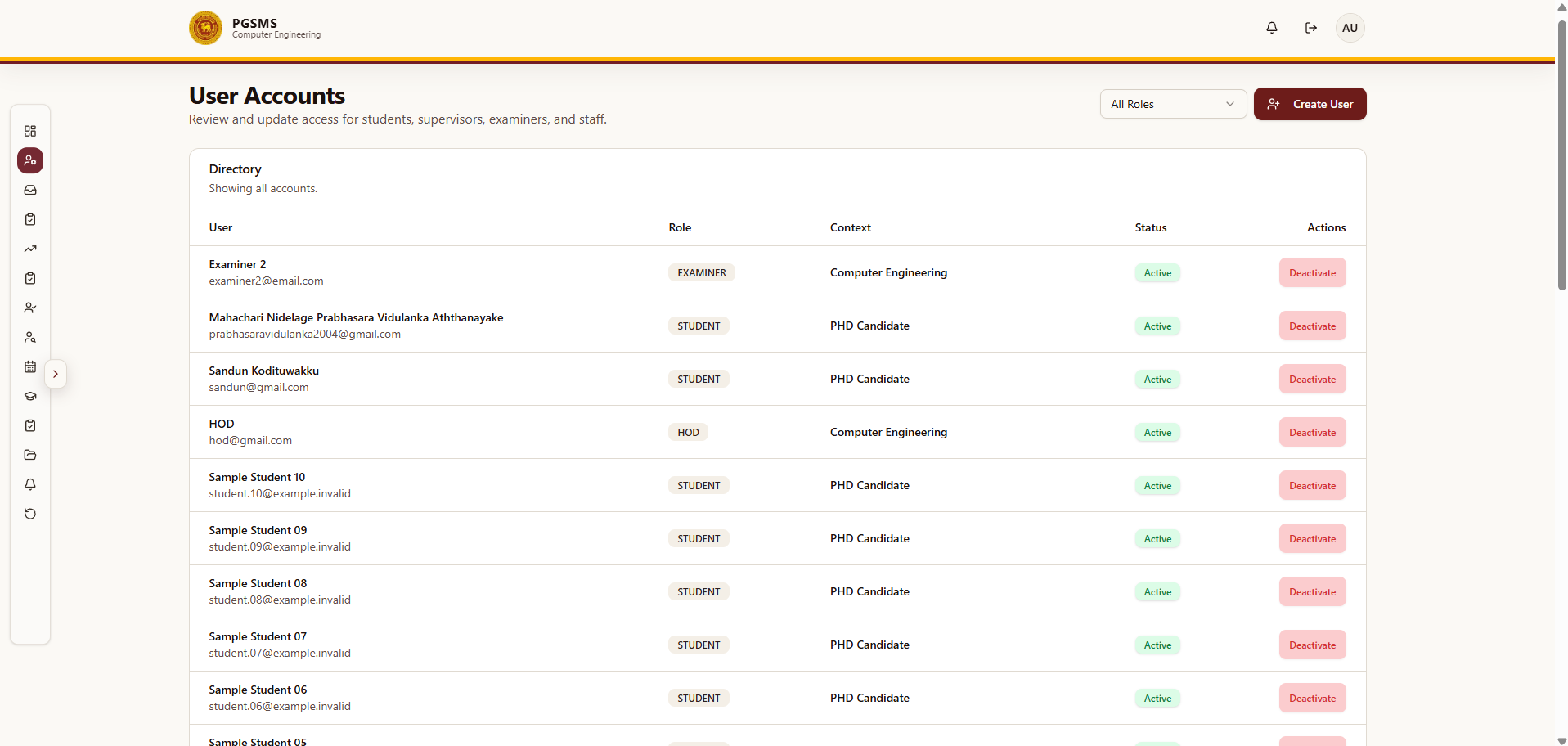Open the calendar icon in sidebar
1568x746 pixels.
[30, 366]
